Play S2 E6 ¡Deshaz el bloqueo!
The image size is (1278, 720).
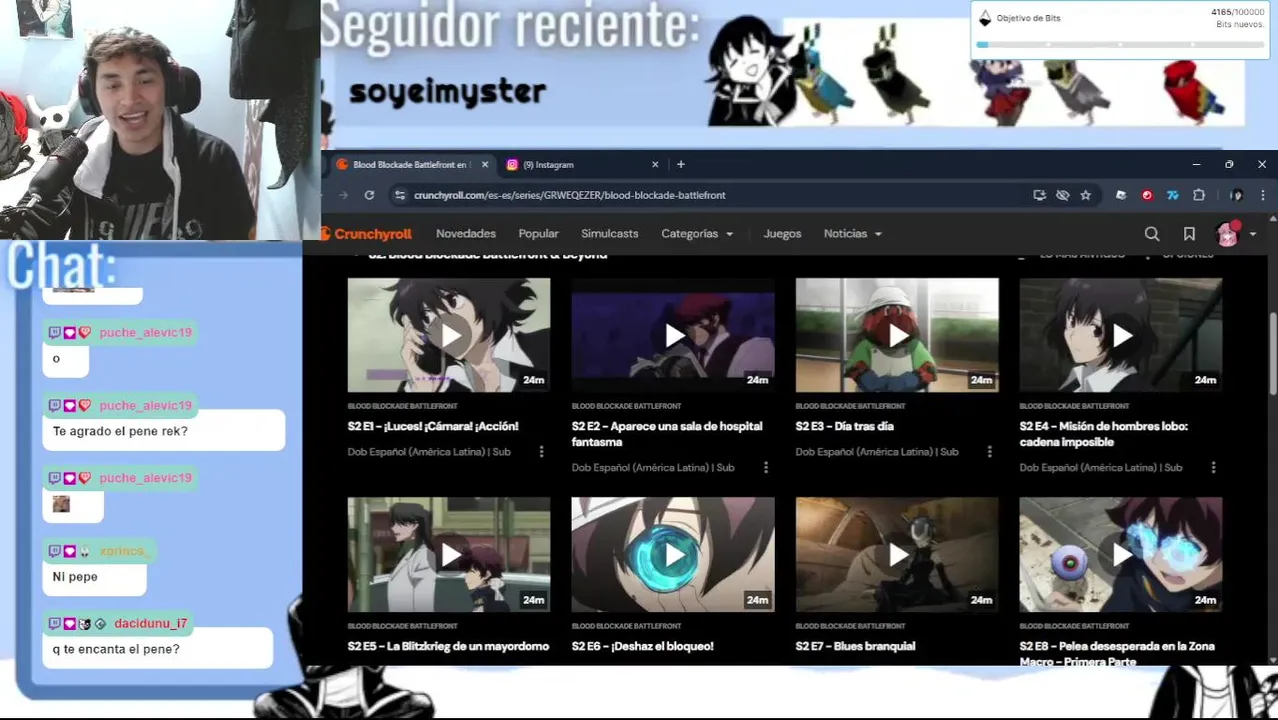click(673, 555)
